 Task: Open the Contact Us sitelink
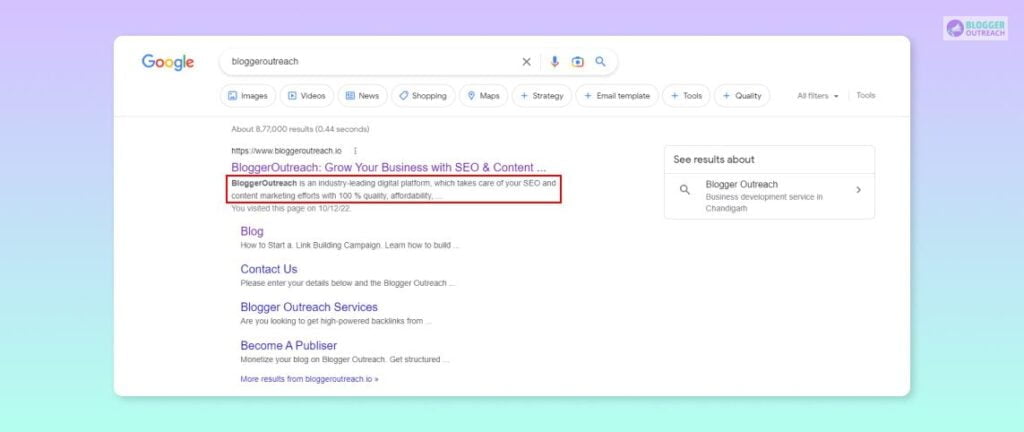(x=268, y=269)
